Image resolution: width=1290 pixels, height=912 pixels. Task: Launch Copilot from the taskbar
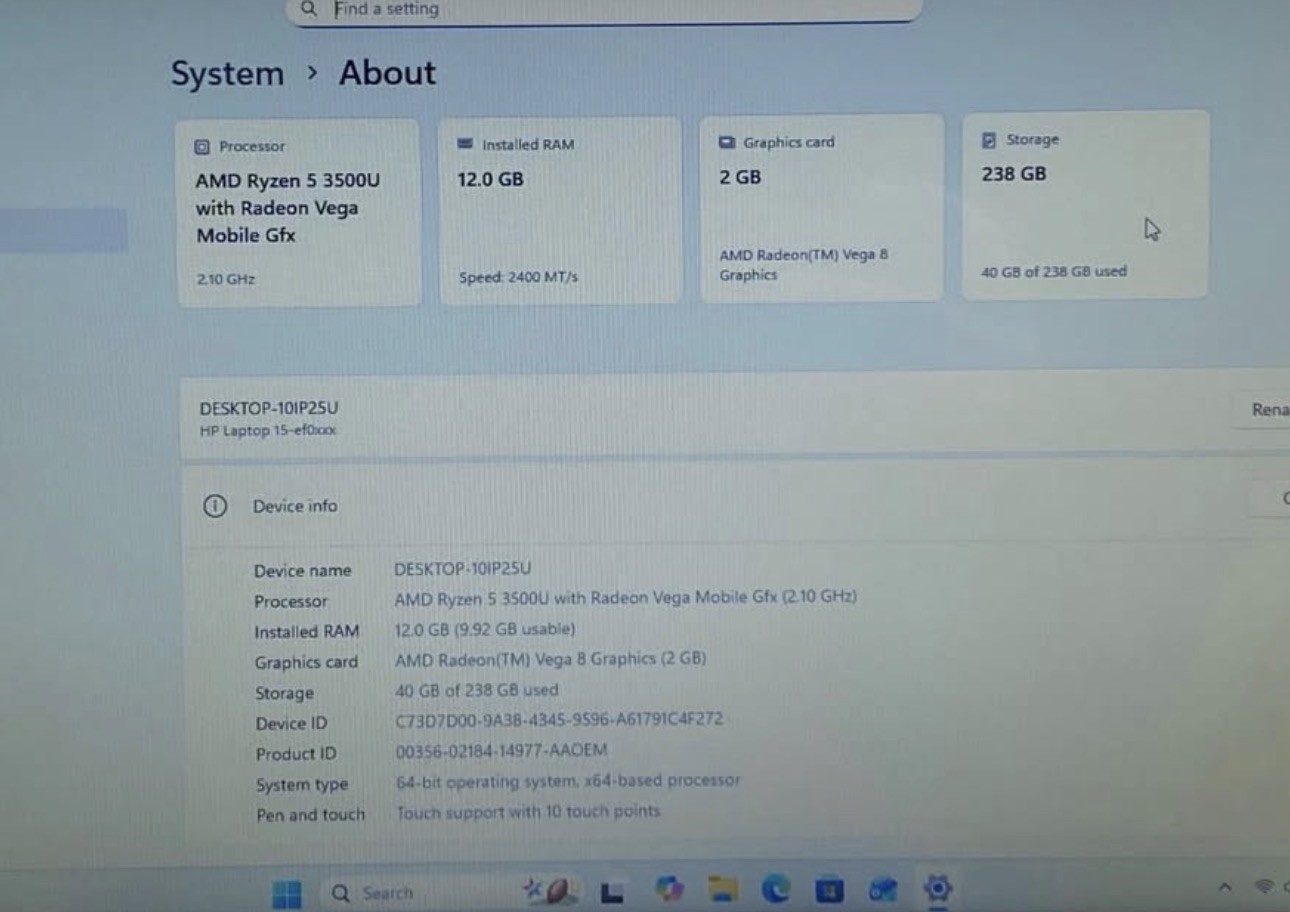(x=668, y=889)
